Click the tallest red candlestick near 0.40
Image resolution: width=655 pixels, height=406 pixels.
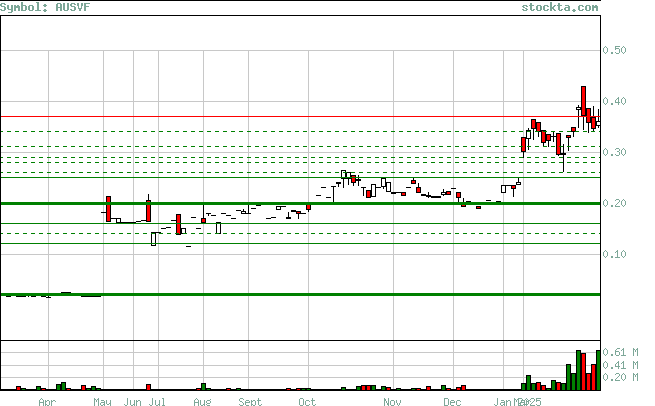coord(584,101)
